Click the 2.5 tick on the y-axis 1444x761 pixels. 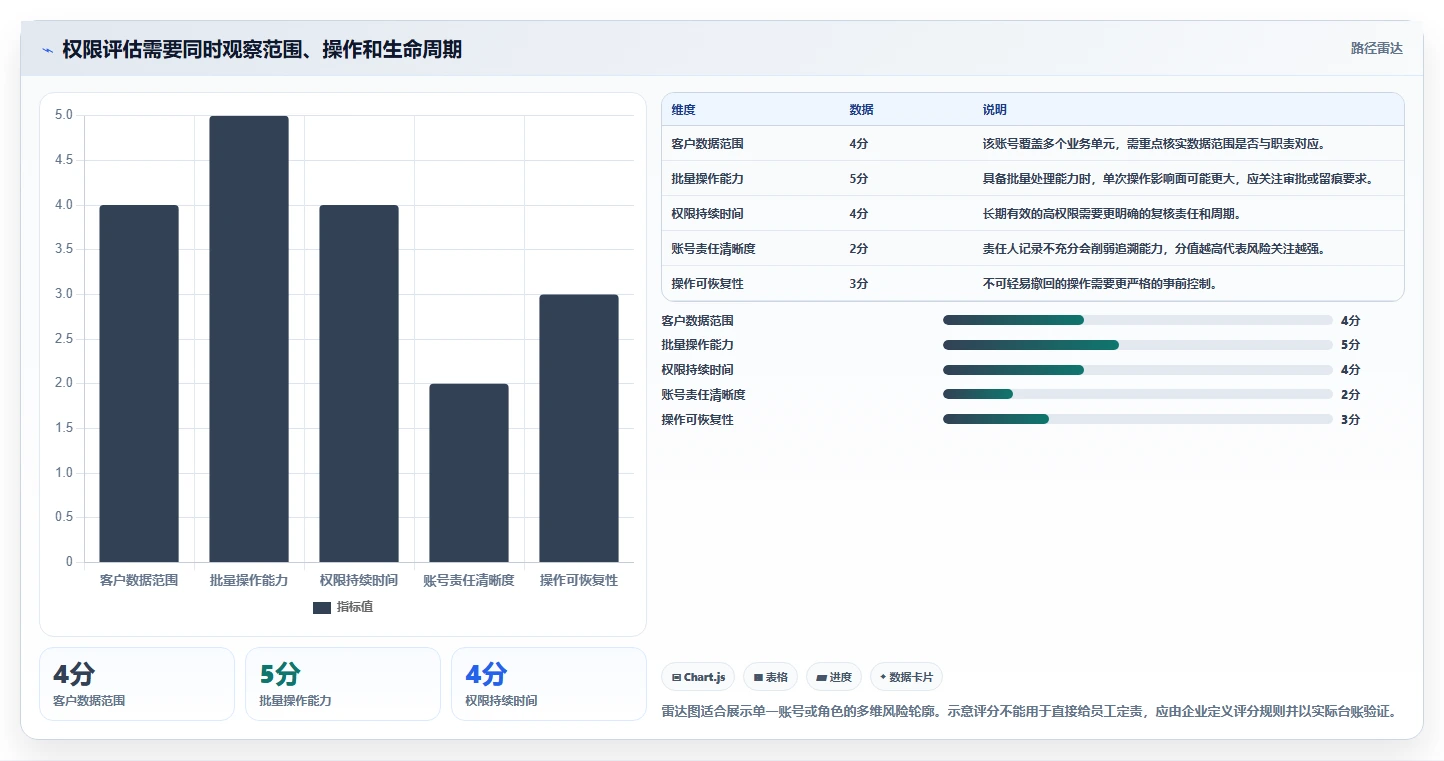pyautogui.click(x=63, y=339)
